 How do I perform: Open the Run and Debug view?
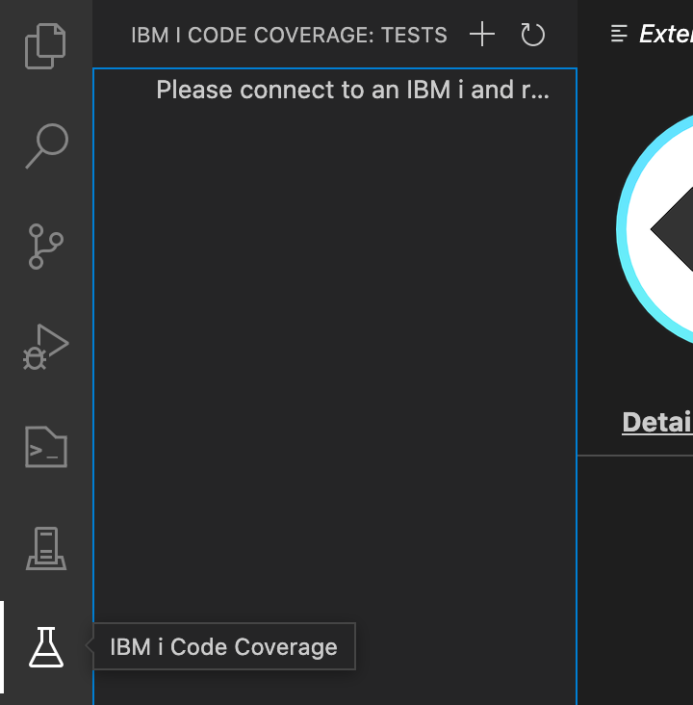click(x=46, y=347)
